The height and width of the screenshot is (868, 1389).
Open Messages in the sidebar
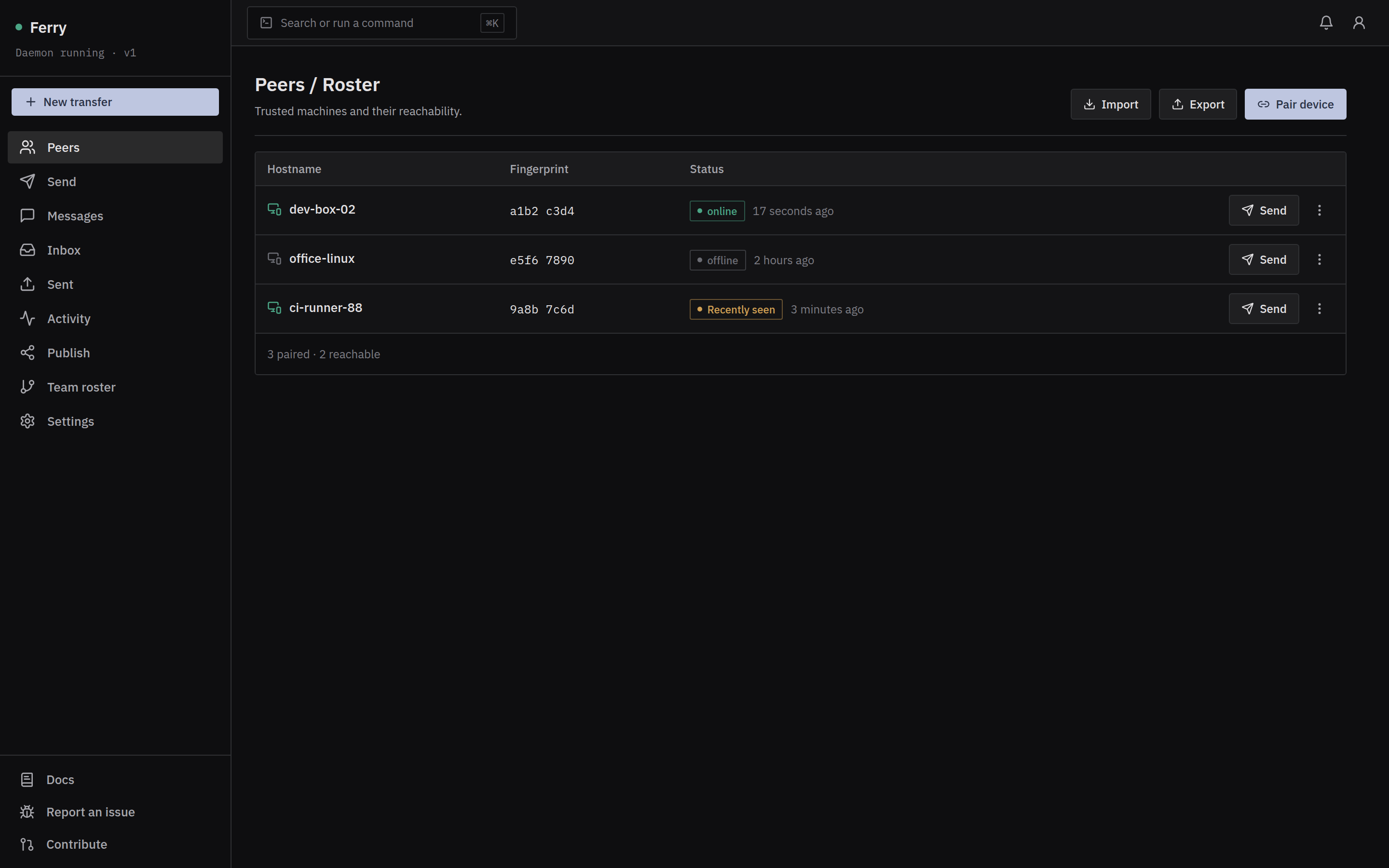pos(115,216)
